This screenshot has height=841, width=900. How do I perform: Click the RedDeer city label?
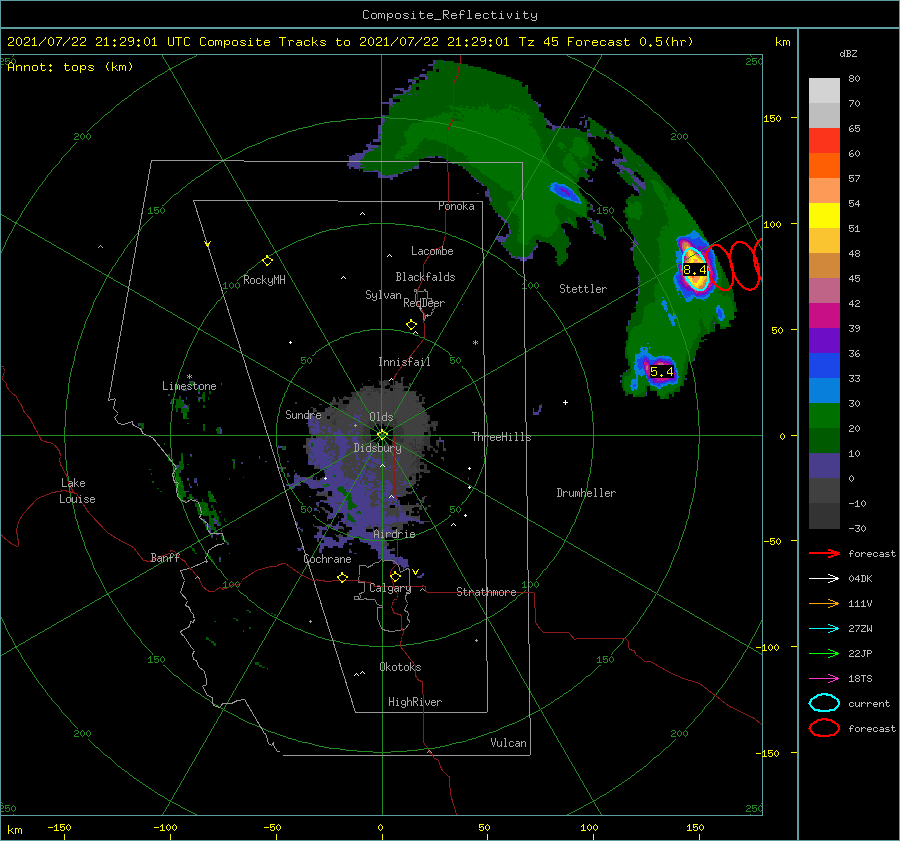click(424, 303)
